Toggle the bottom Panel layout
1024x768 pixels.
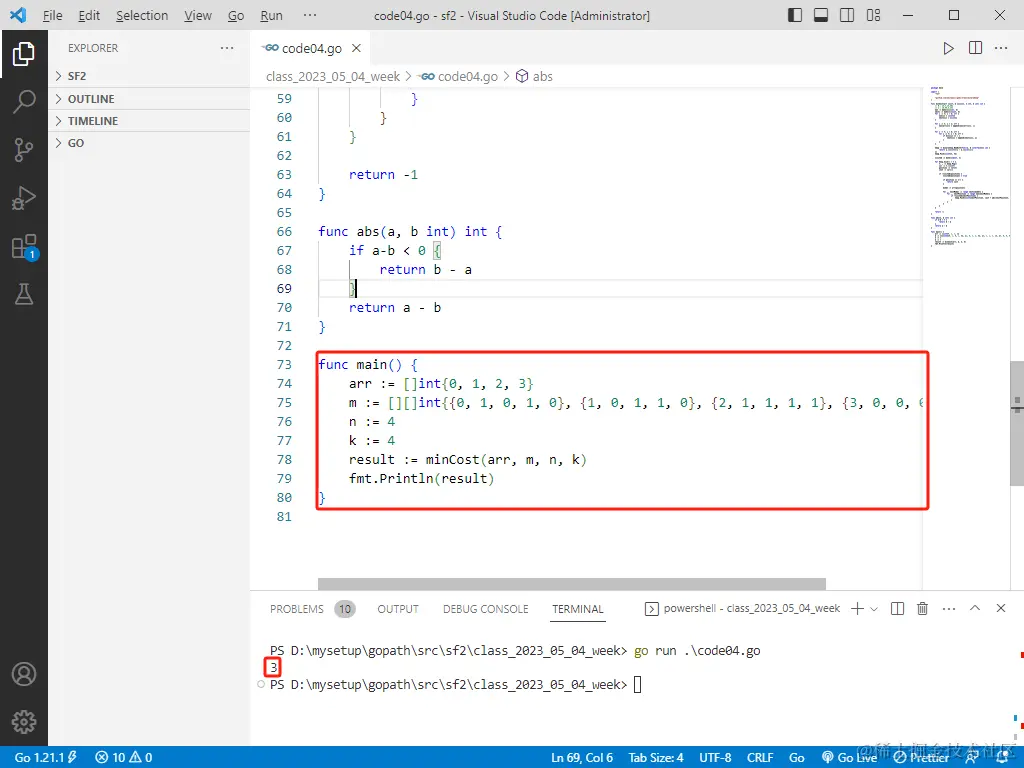(x=821, y=15)
